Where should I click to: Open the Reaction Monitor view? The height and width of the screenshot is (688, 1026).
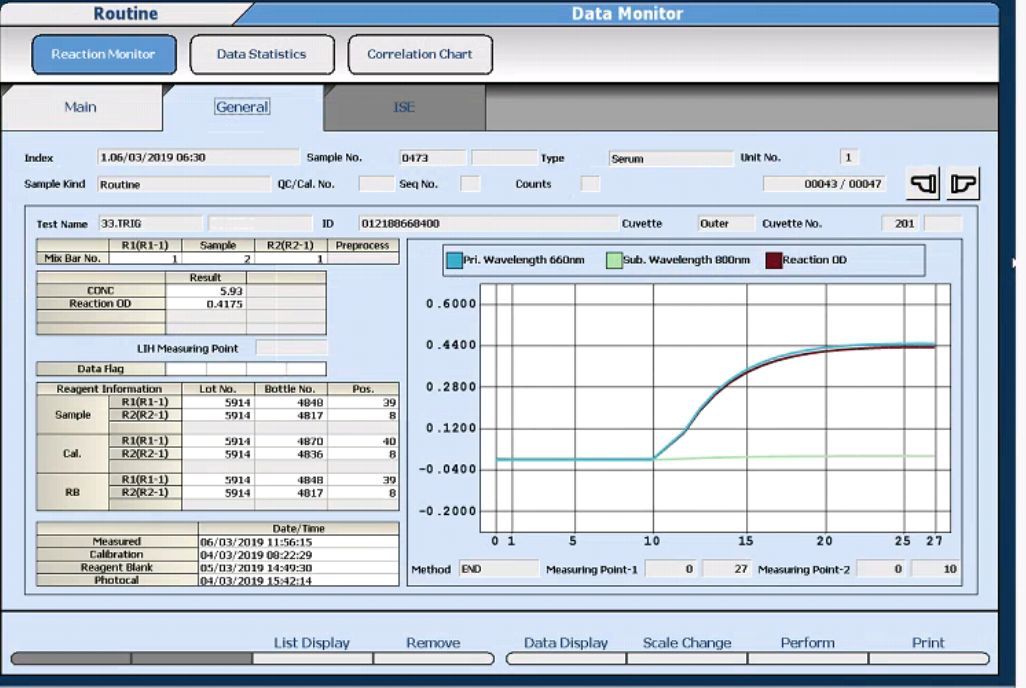click(x=104, y=54)
